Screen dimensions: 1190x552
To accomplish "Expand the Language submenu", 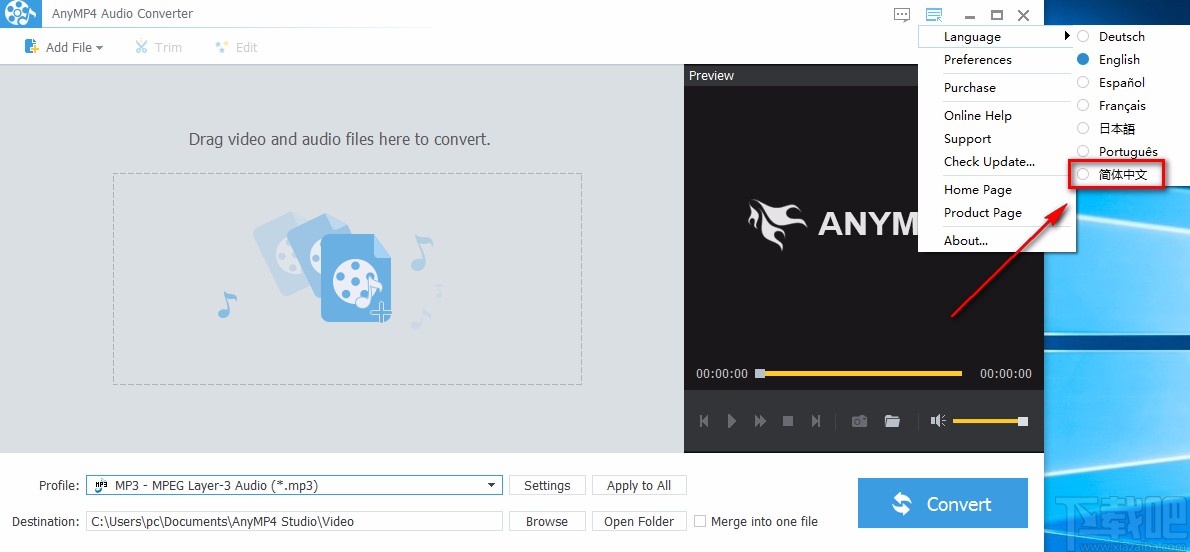I will coord(996,36).
